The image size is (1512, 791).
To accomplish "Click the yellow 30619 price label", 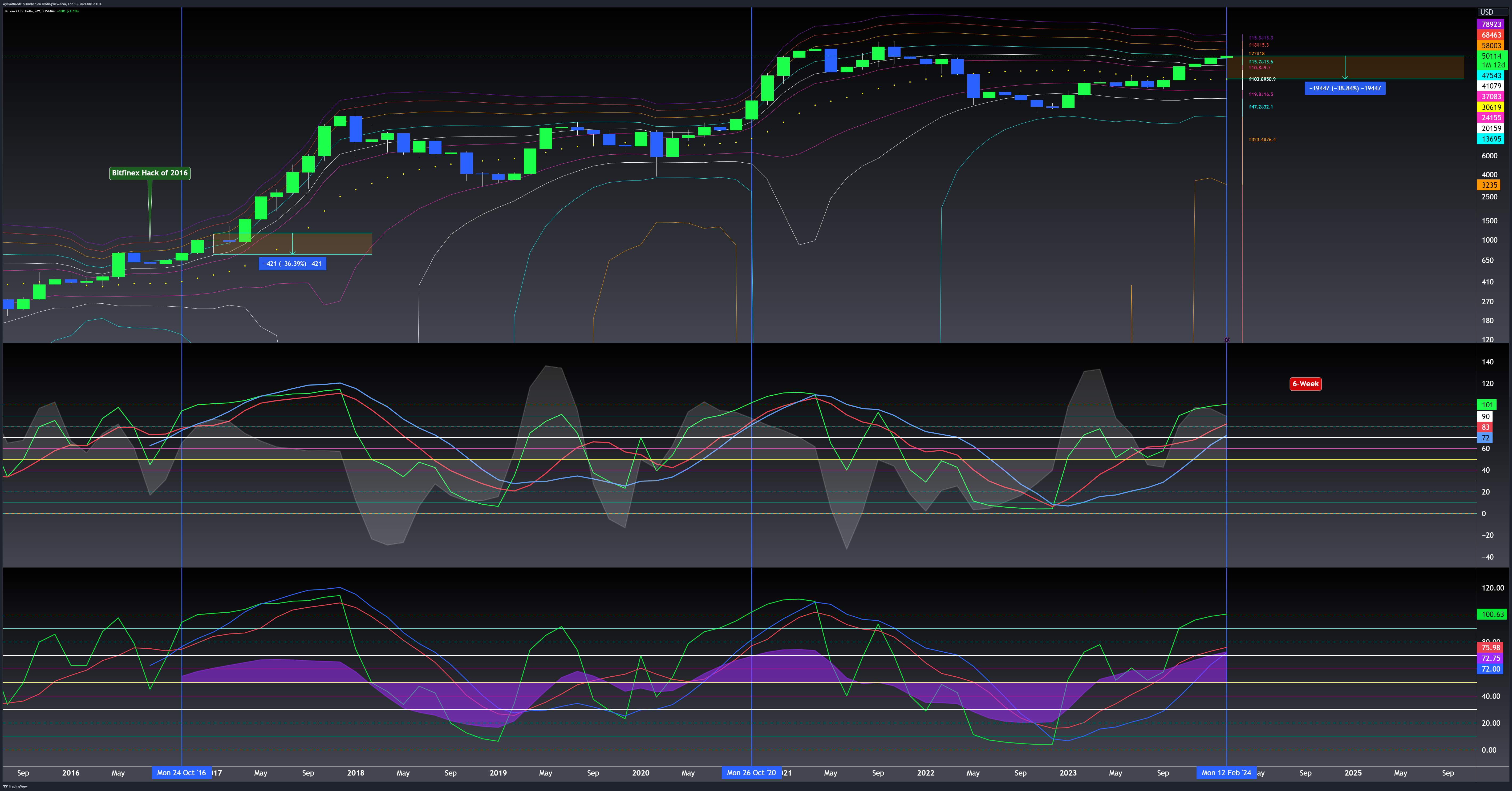I will tap(1491, 107).
